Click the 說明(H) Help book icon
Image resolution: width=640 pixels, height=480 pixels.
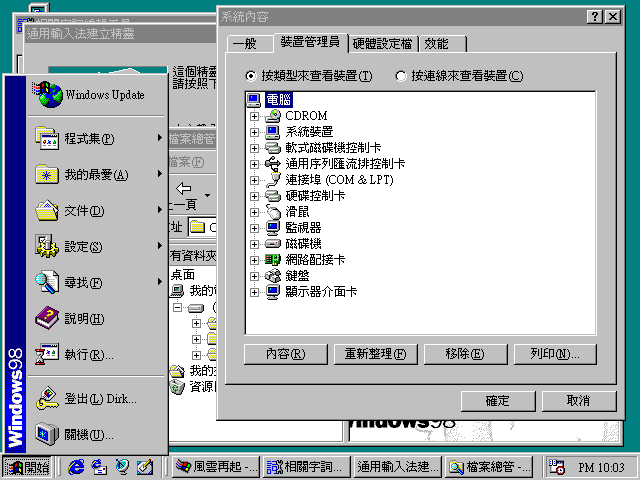point(47,318)
